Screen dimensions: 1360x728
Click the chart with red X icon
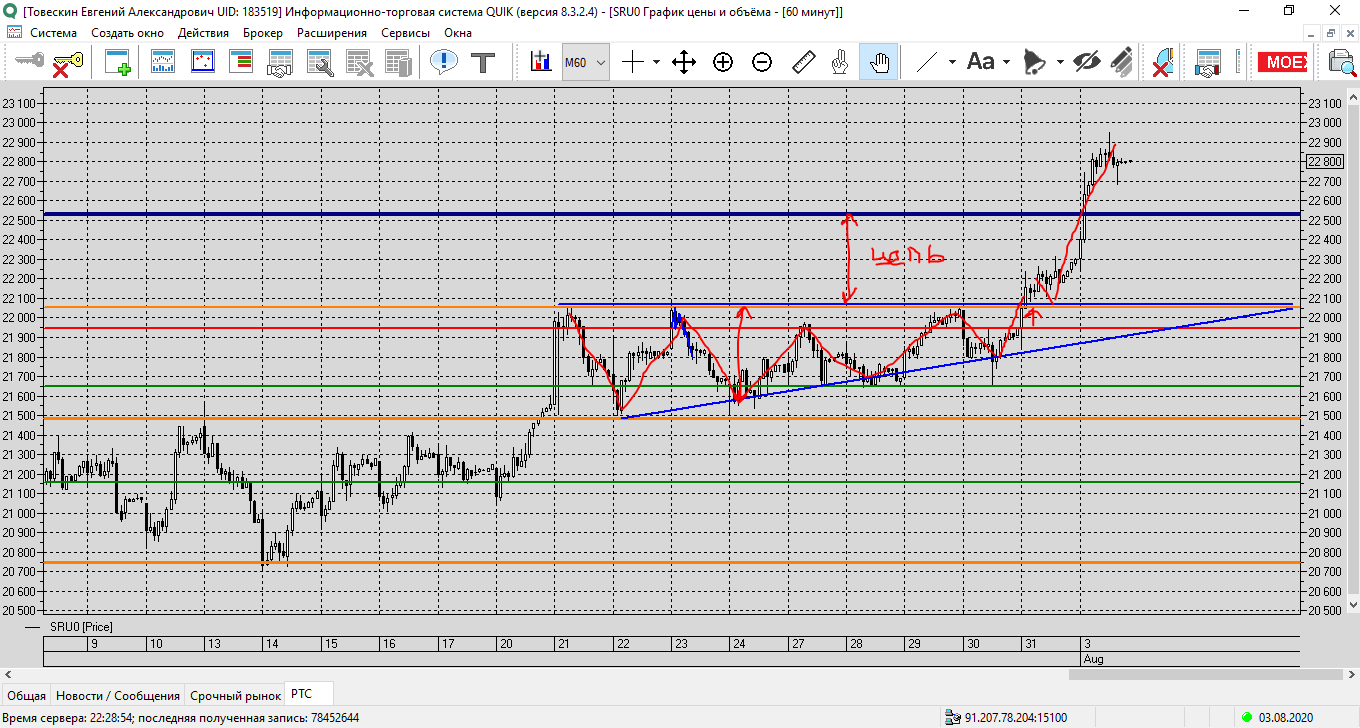tap(1162, 62)
